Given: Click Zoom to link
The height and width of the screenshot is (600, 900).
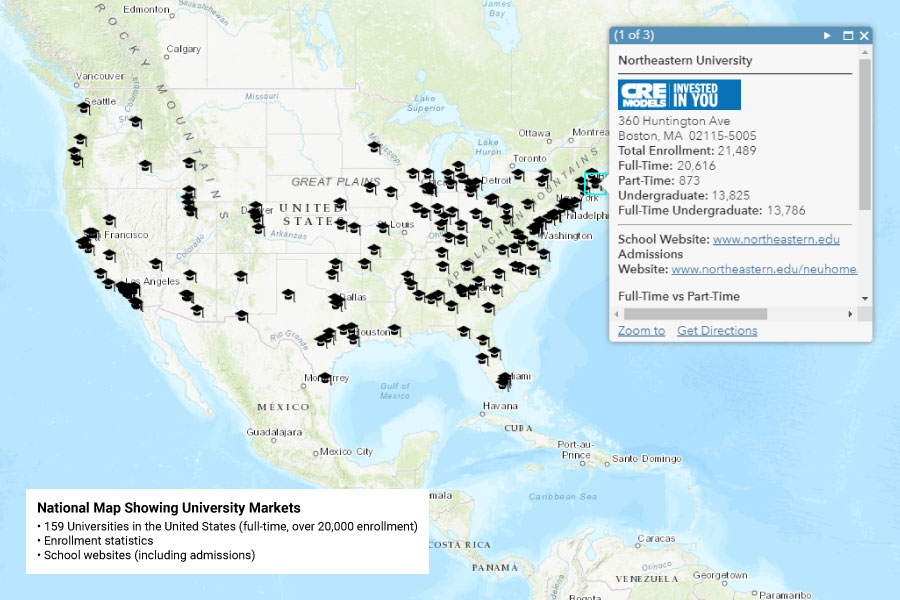Looking at the screenshot, I should (641, 331).
